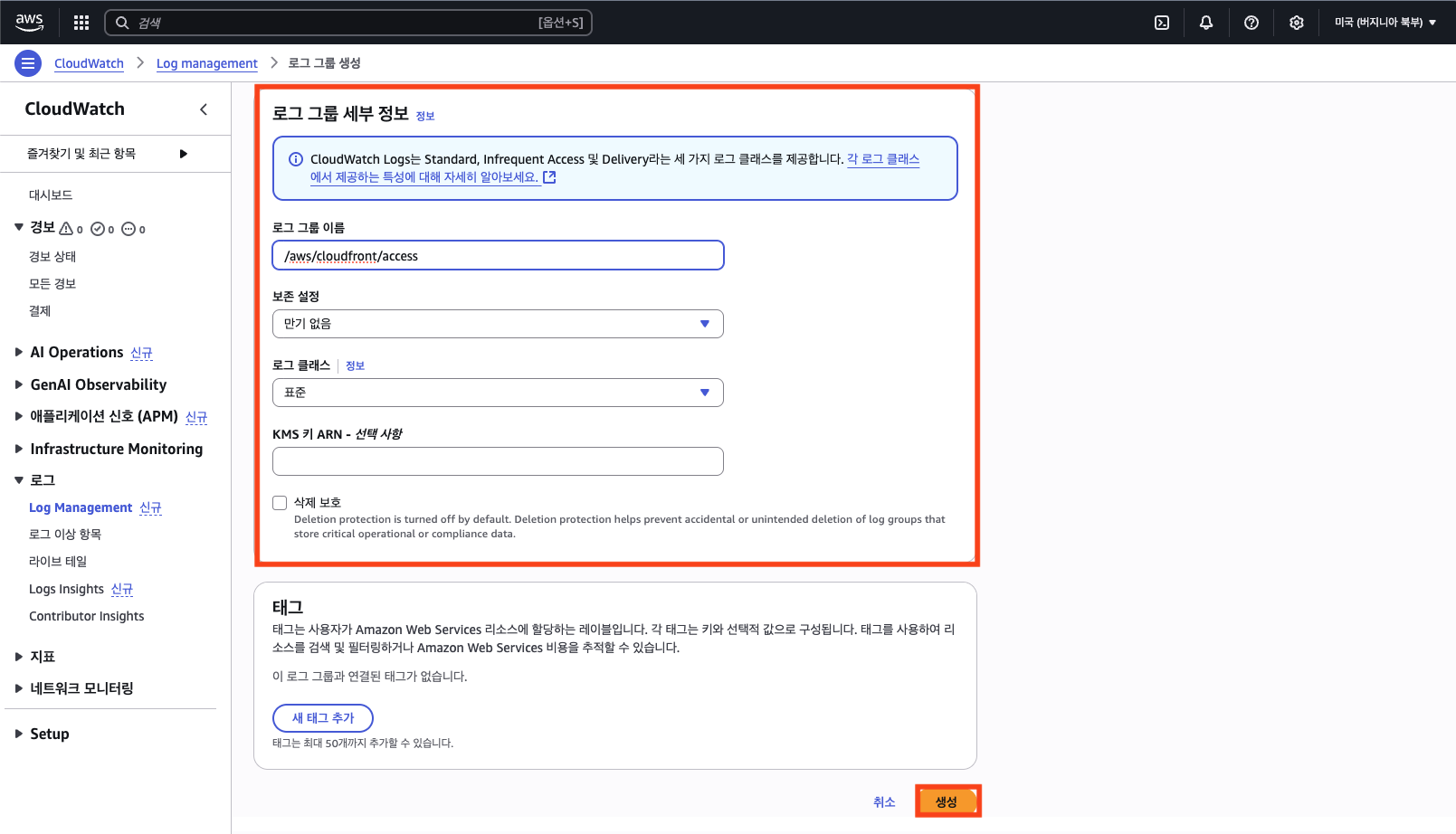
Task: Collapse the CloudWatch sidebar with arrow
Action: click(x=204, y=109)
